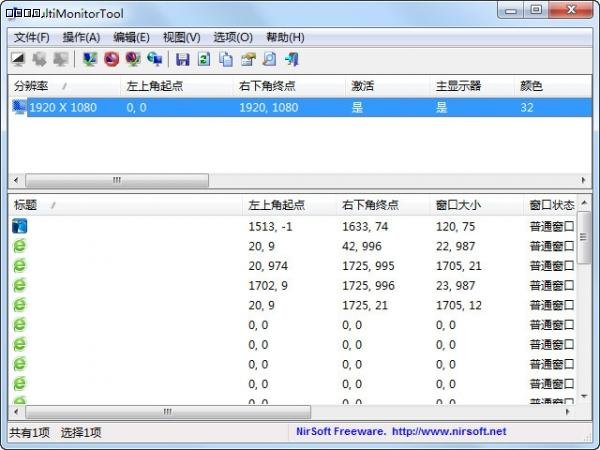Click the refresh icon in toolbar
Viewport: 600px width, 450px height.
coord(204,59)
